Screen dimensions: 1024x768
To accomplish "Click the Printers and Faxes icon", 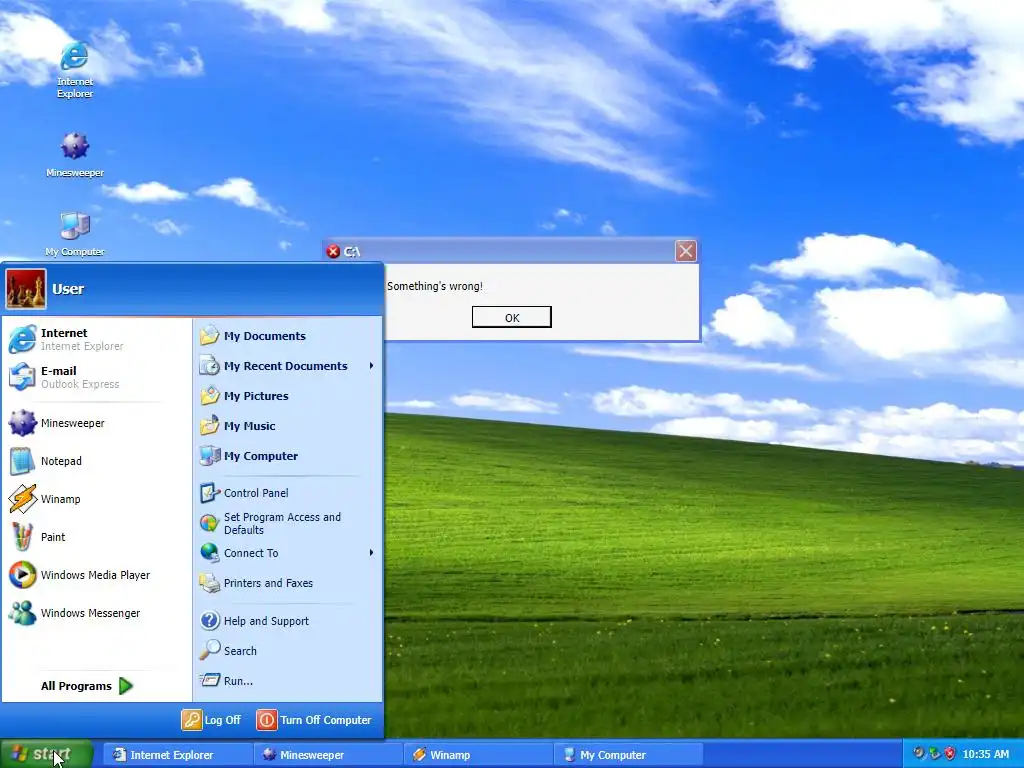I will tap(209, 583).
